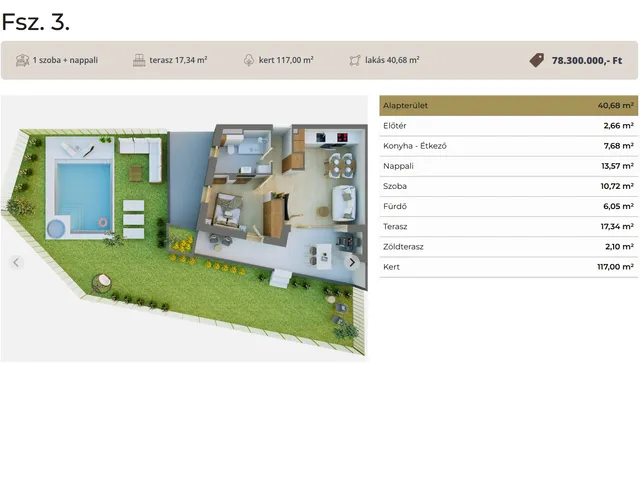Select the "Szoba" row in table
The image size is (640, 480).
click(508, 186)
